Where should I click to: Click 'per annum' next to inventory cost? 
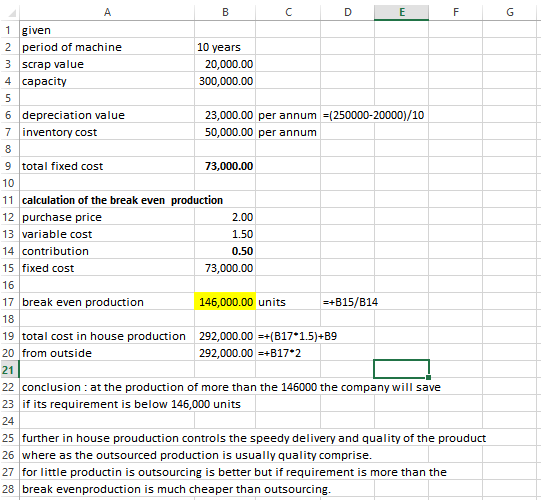[x=288, y=132]
